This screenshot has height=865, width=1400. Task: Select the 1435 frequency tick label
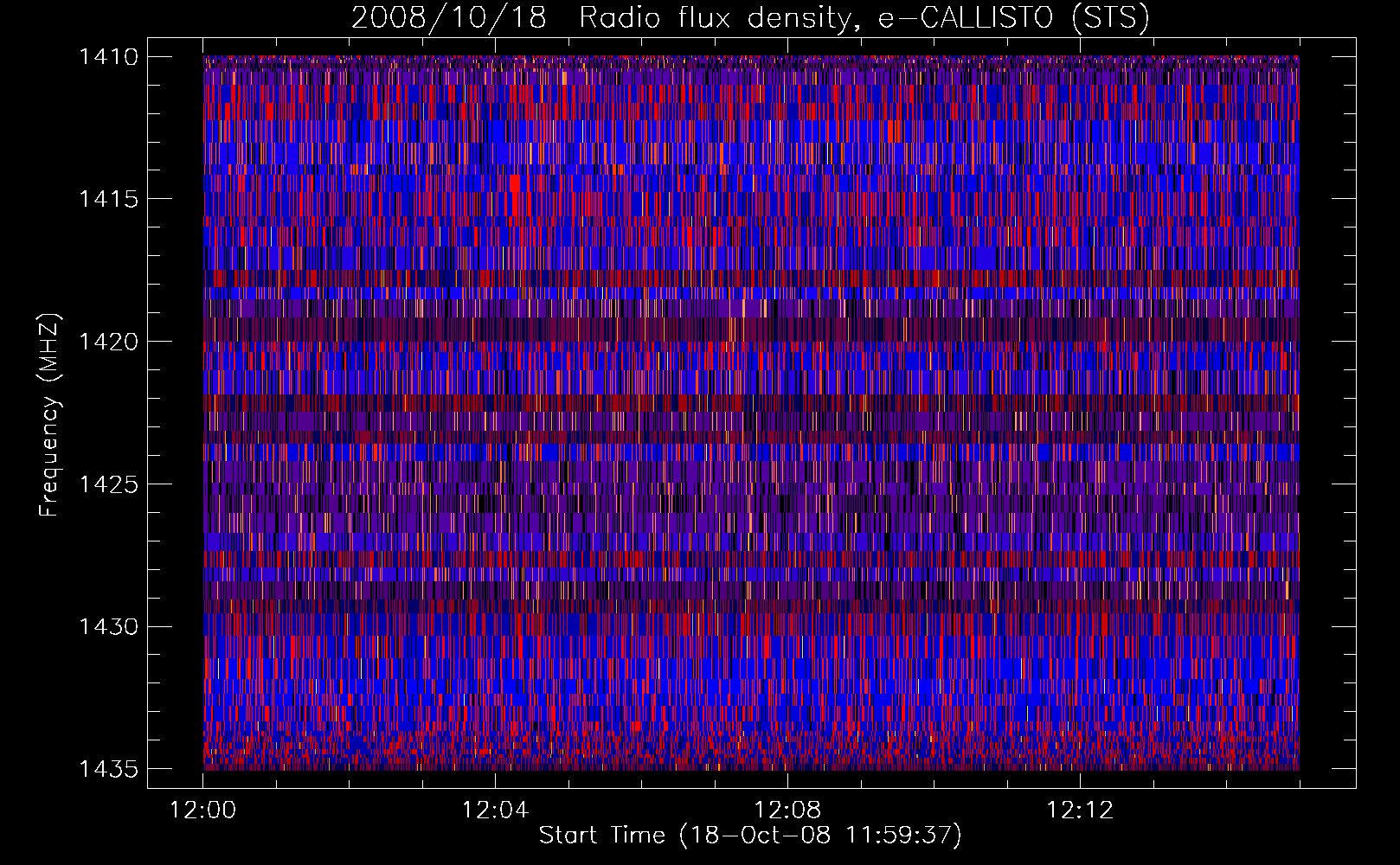108,769
